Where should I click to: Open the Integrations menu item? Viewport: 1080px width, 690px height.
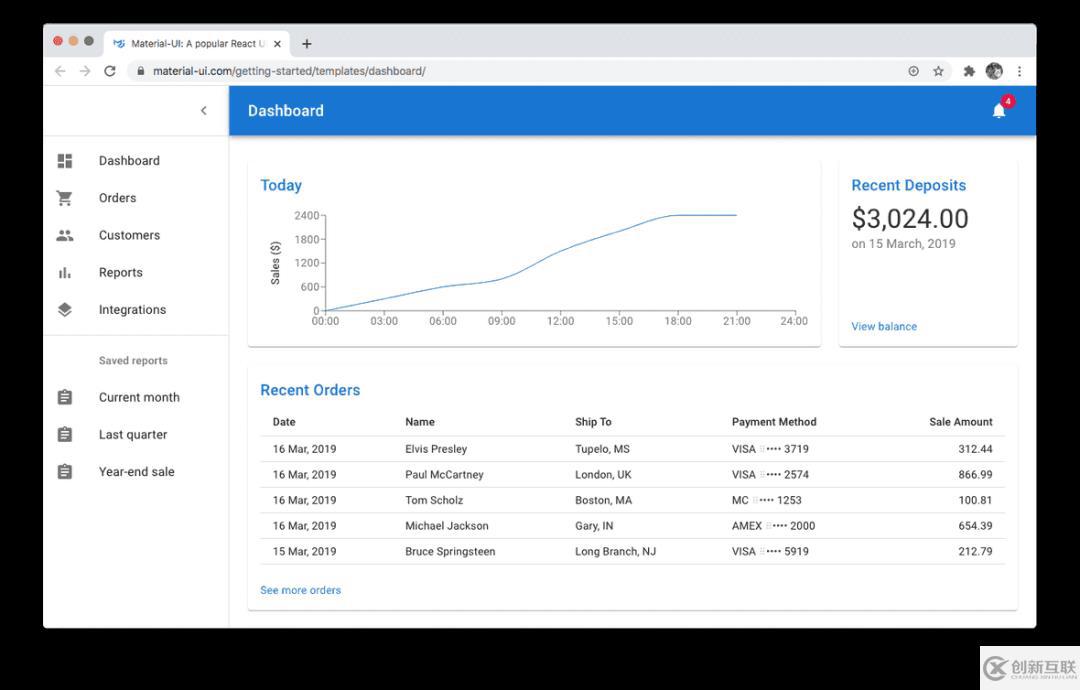(x=136, y=310)
